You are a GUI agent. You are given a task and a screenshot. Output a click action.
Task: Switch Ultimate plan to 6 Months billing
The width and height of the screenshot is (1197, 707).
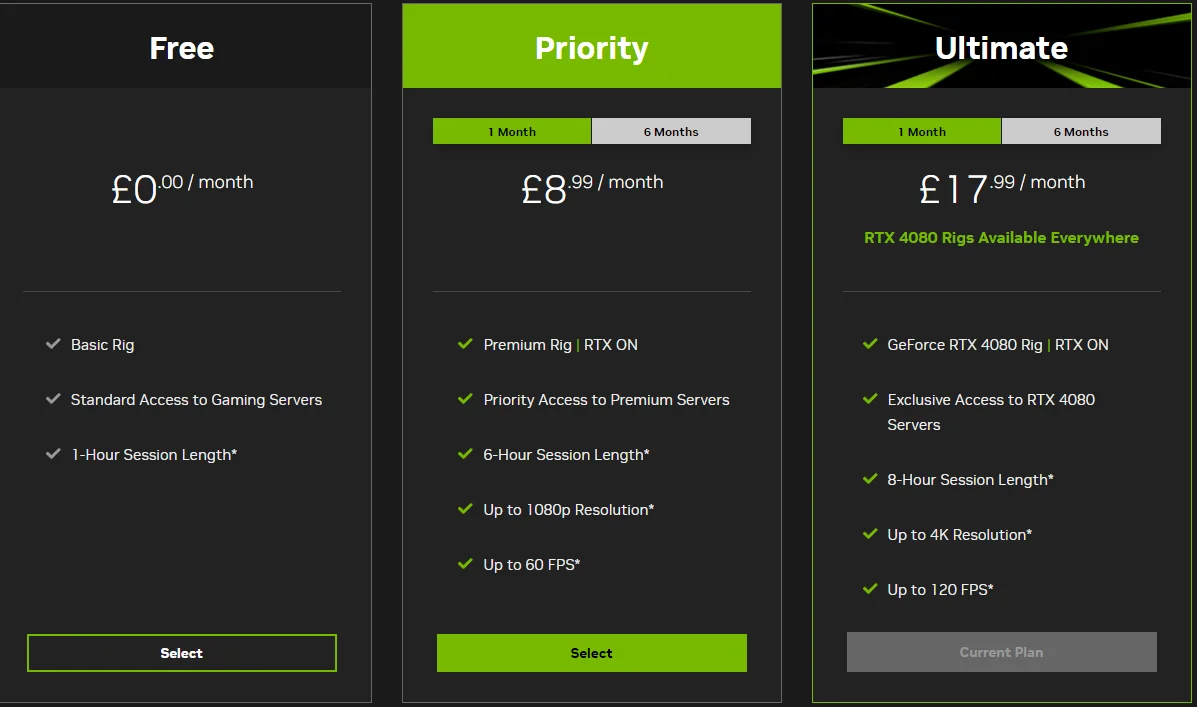(x=1081, y=131)
